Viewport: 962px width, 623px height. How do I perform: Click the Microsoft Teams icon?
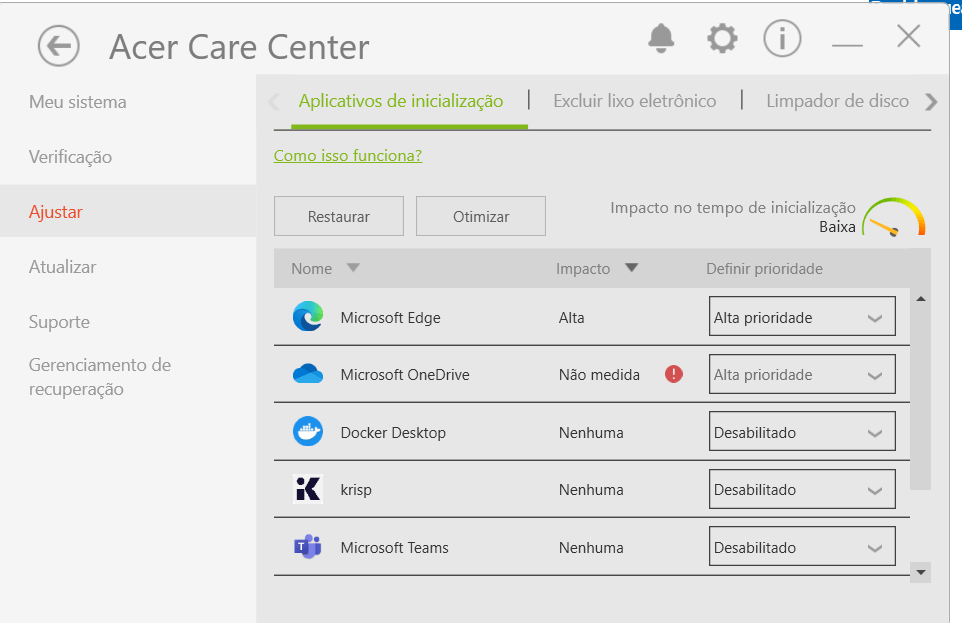pos(308,546)
